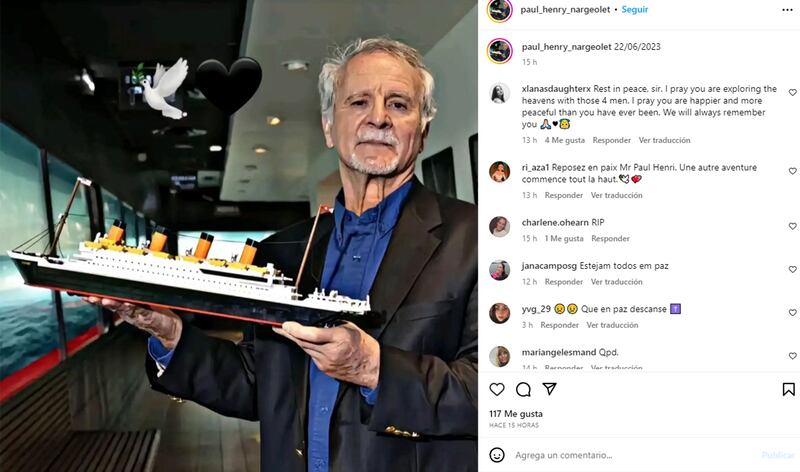
Task: Open comment bubble icon below comments
Action: 523,389
